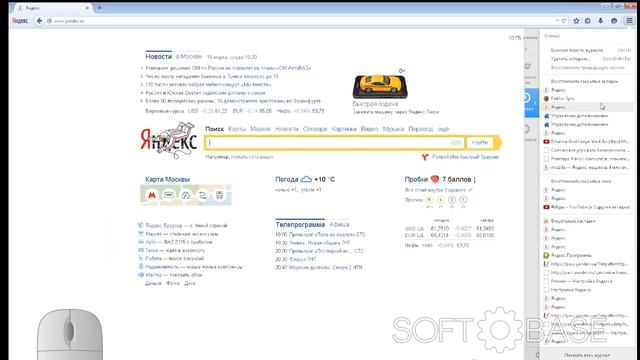640x360 pixels.
Task: Open the bookmarks list toolbar icon
Action: tap(588, 21)
